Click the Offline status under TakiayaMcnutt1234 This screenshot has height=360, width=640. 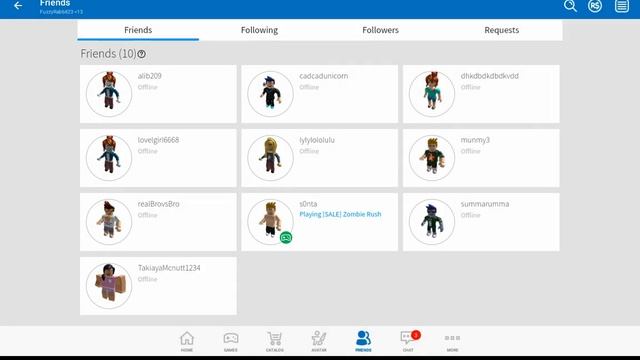click(x=147, y=279)
